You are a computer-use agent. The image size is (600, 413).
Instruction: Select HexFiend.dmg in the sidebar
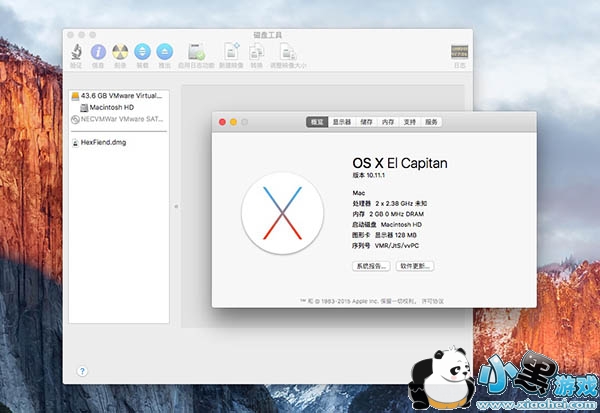[104, 142]
